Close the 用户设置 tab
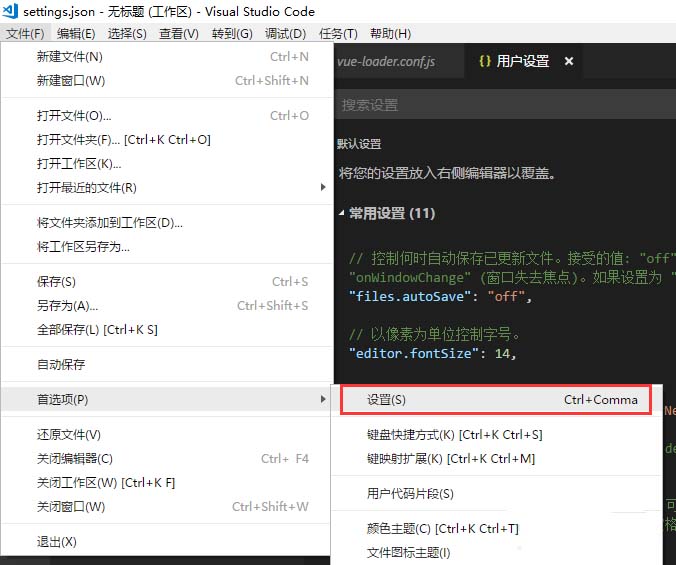Screen dimensions: 676x565 click(x=569, y=61)
